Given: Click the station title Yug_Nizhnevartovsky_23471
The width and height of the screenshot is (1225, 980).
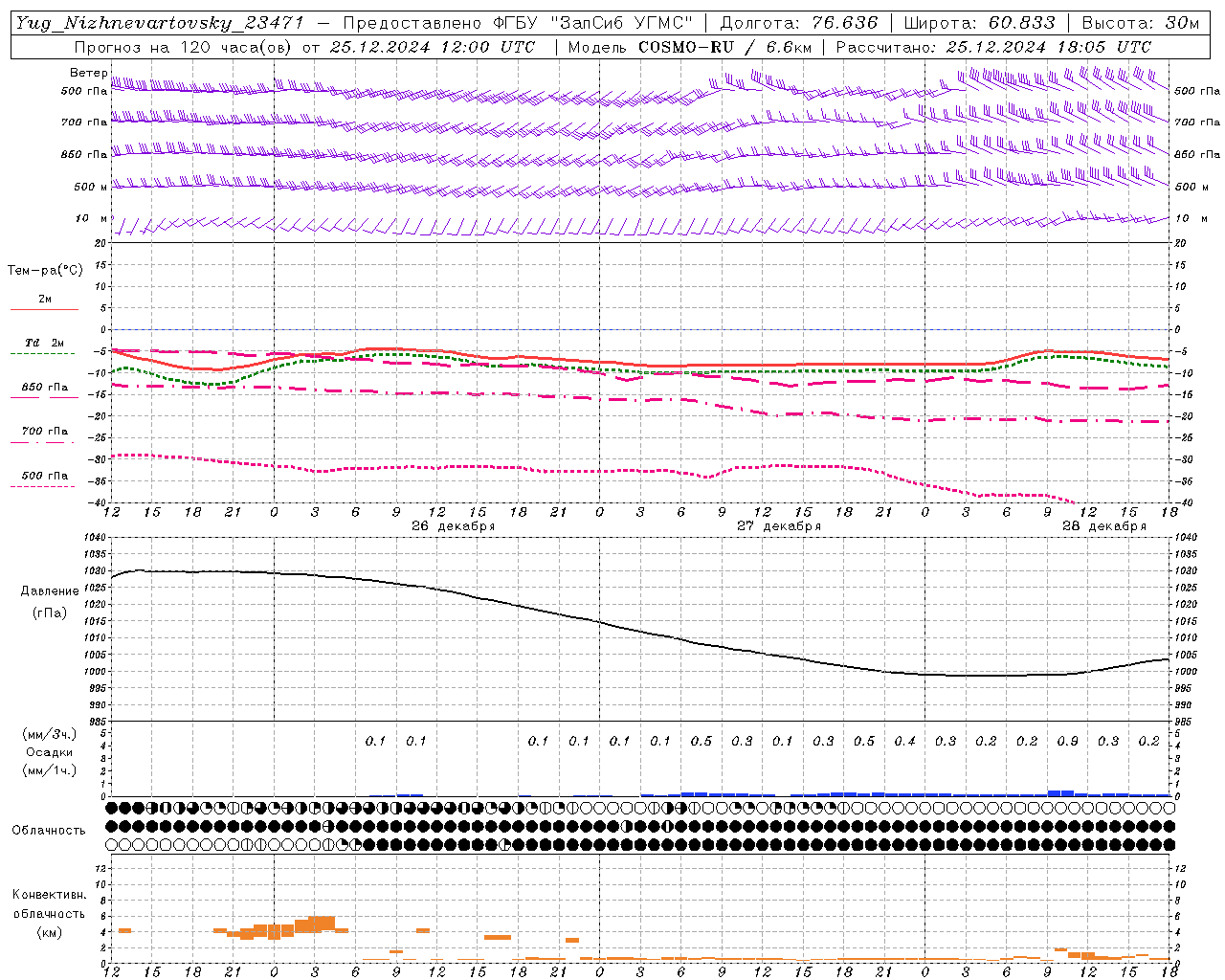Looking at the screenshot, I should point(159,24).
